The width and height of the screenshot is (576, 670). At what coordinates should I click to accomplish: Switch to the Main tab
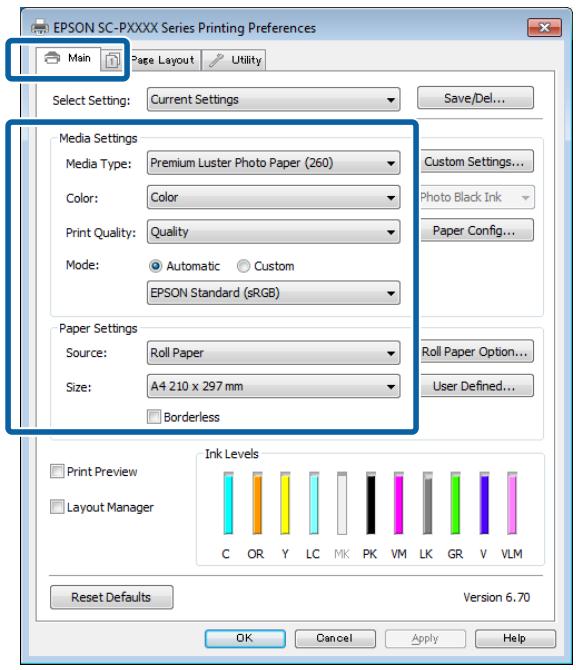point(68,59)
